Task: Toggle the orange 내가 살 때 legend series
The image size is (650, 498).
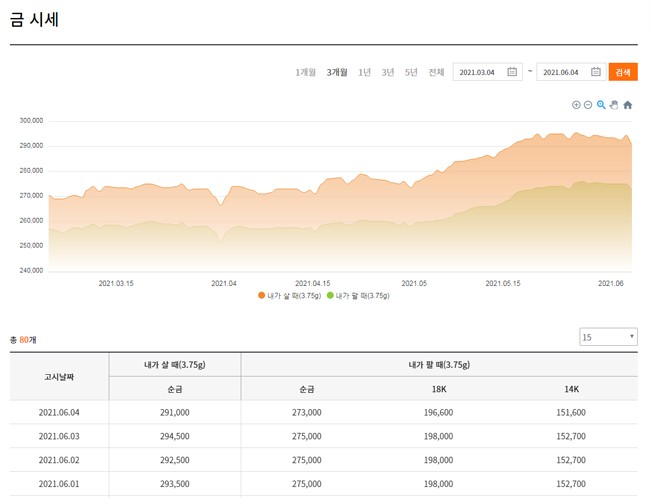Action: pos(289,296)
